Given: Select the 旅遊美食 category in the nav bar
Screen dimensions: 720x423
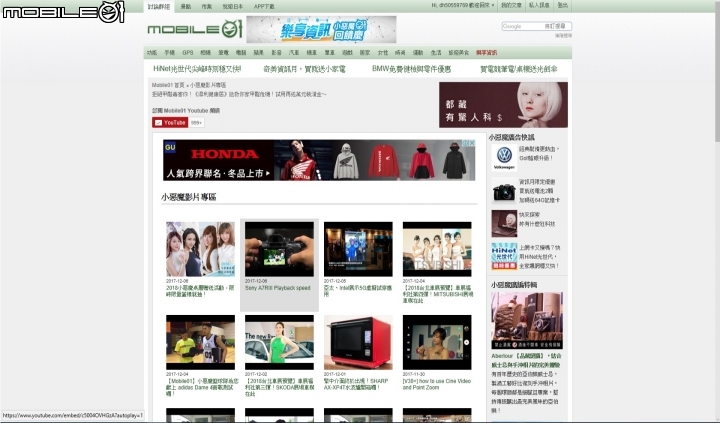Looking at the screenshot, I should tap(458, 53).
